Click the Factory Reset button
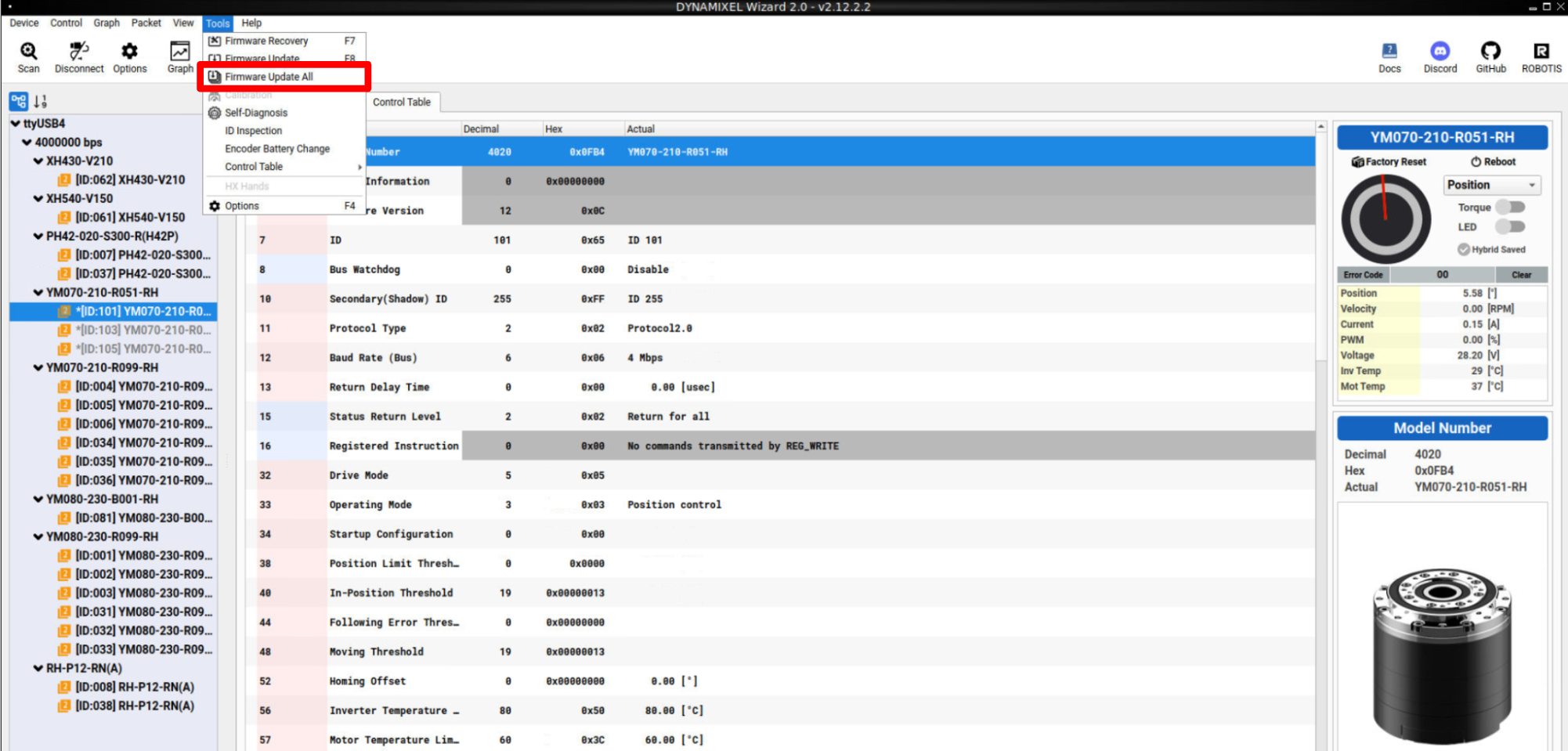1568x751 pixels. (x=1389, y=162)
